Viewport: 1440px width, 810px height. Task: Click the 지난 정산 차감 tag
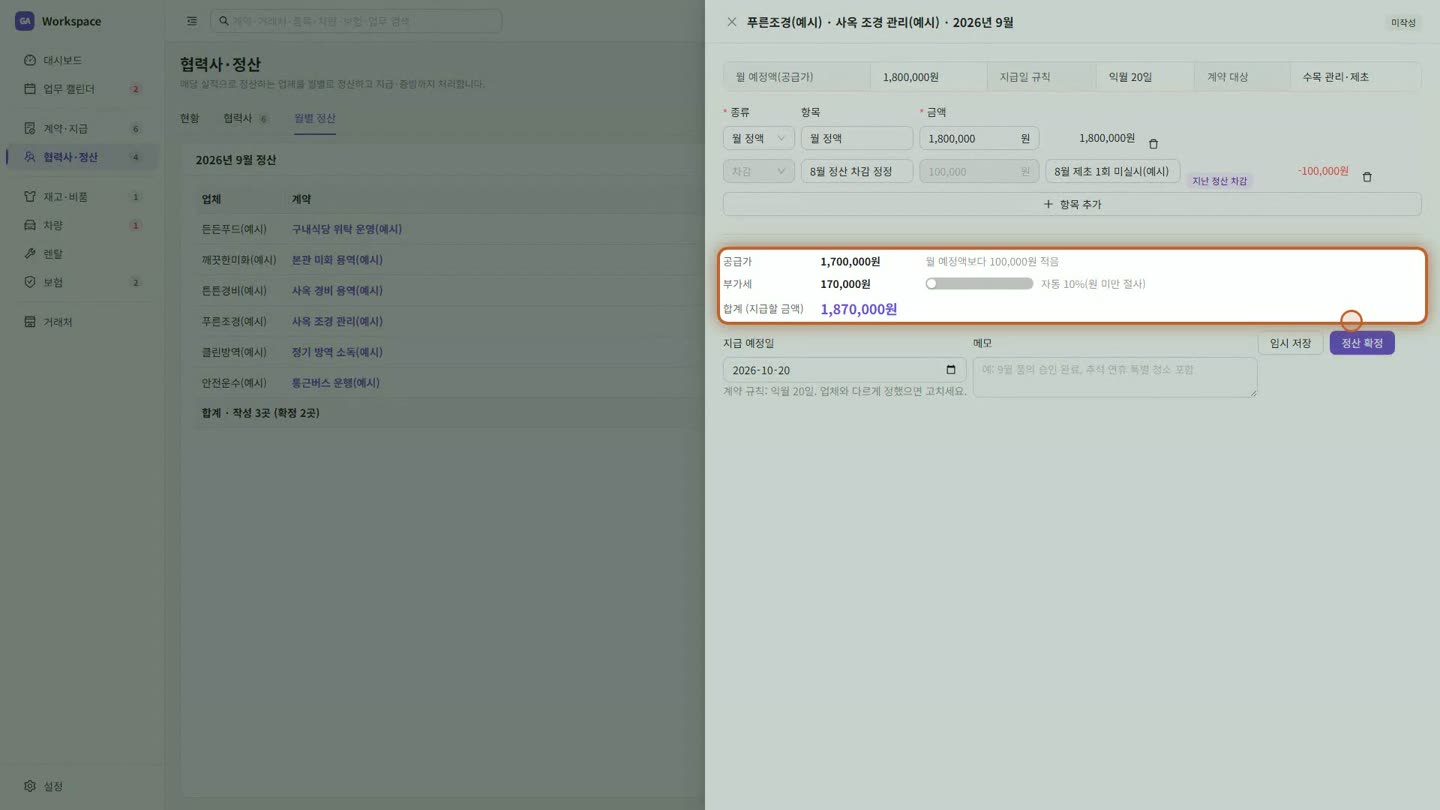(x=1219, y=181)
